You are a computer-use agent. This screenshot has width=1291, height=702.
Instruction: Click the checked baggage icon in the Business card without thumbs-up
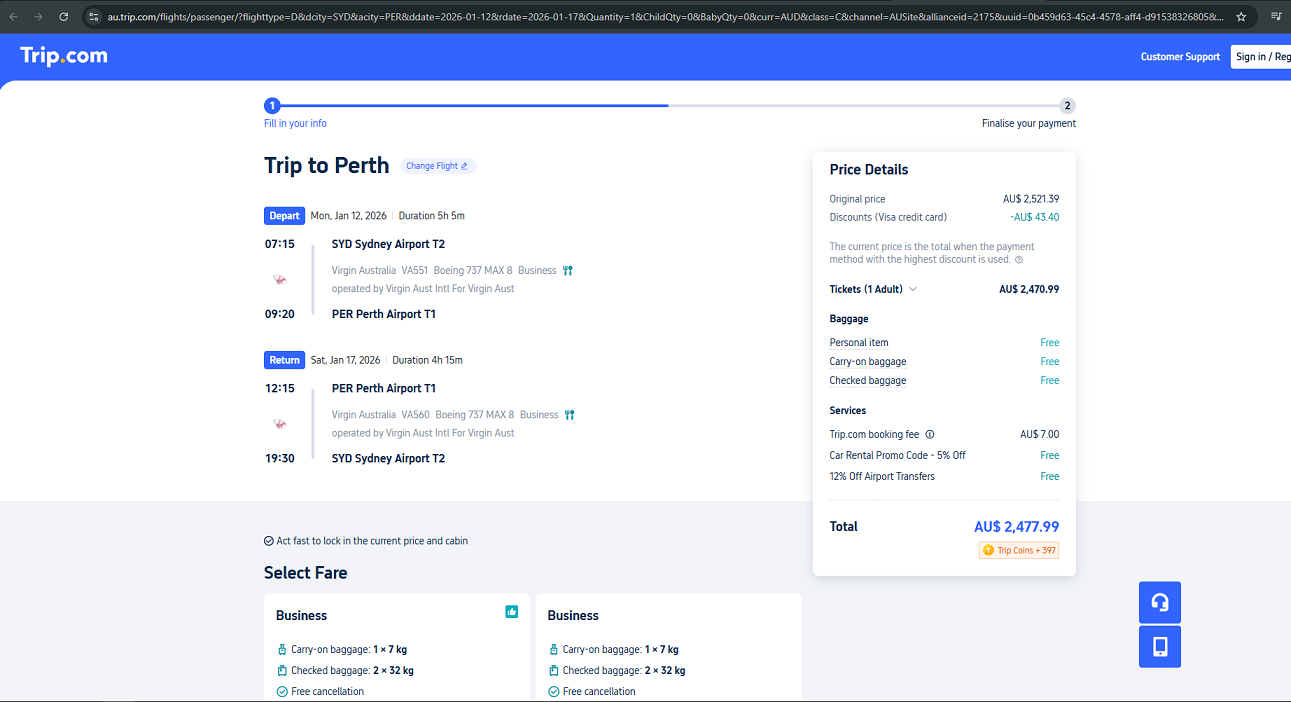[x=554, y=671]
